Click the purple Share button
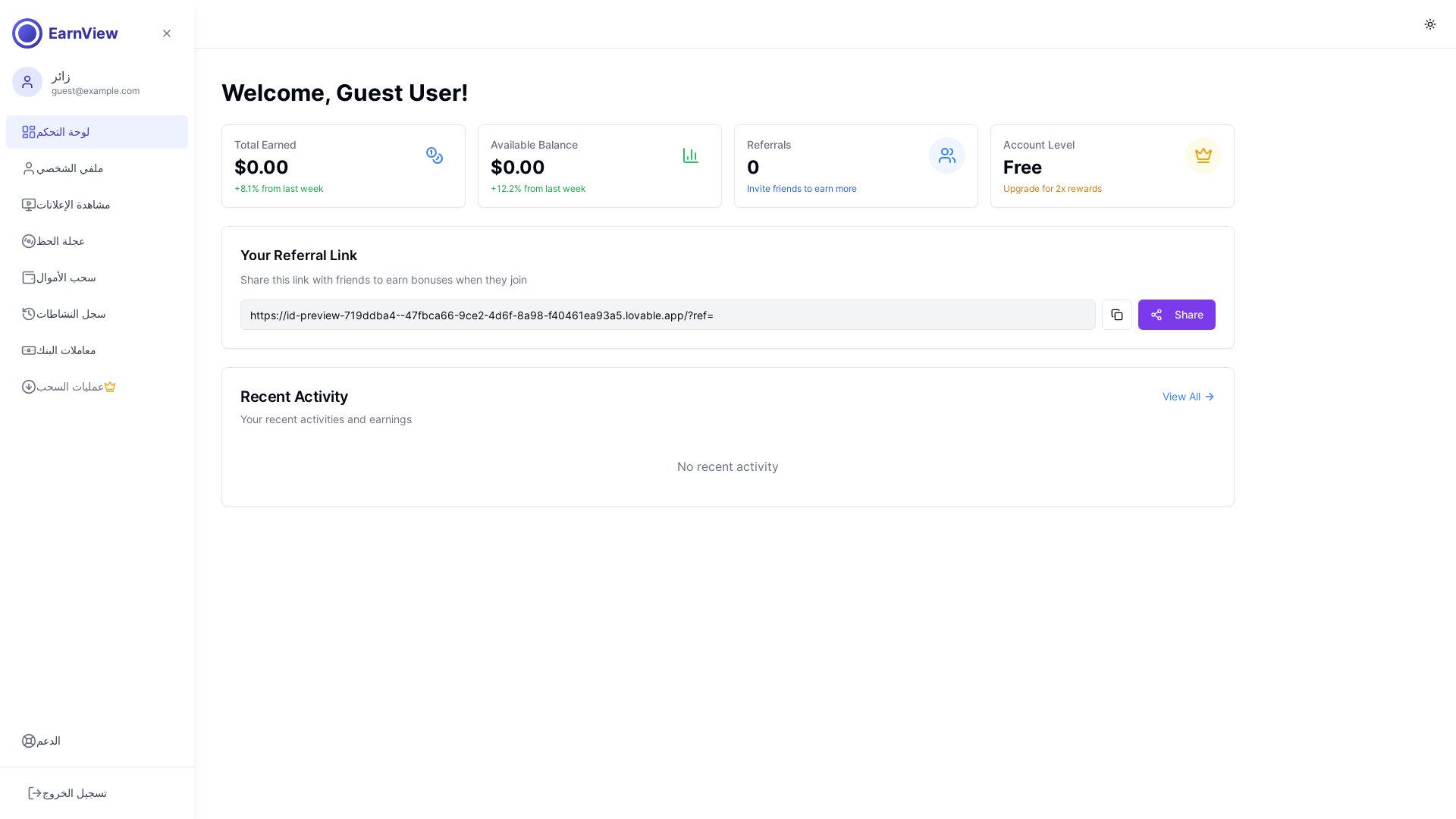 [x=1177, y=315]
